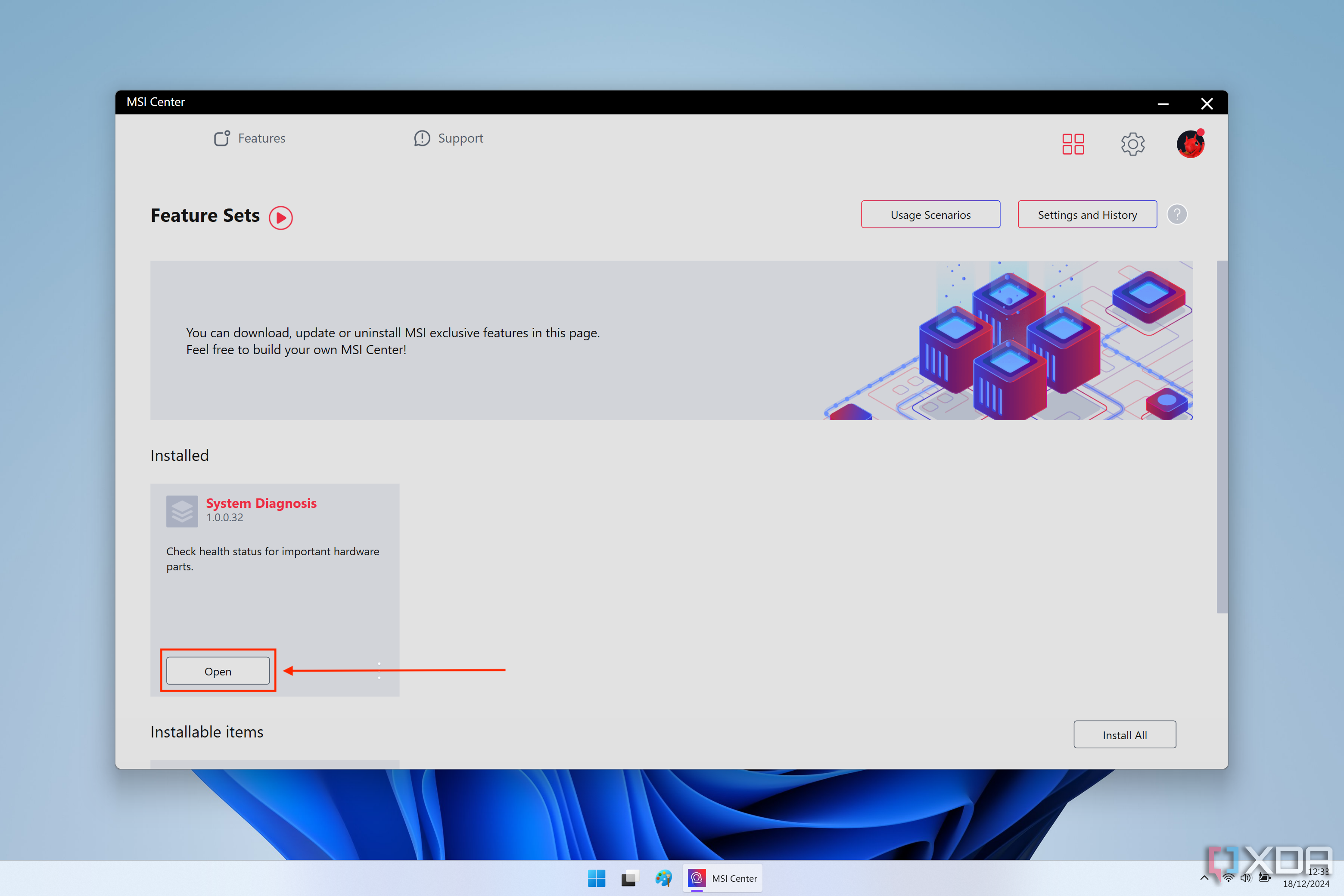1344x896 pixels.
Task: Open battery status tray icon
Action: pyautogui.click(x=1265, y=878)
